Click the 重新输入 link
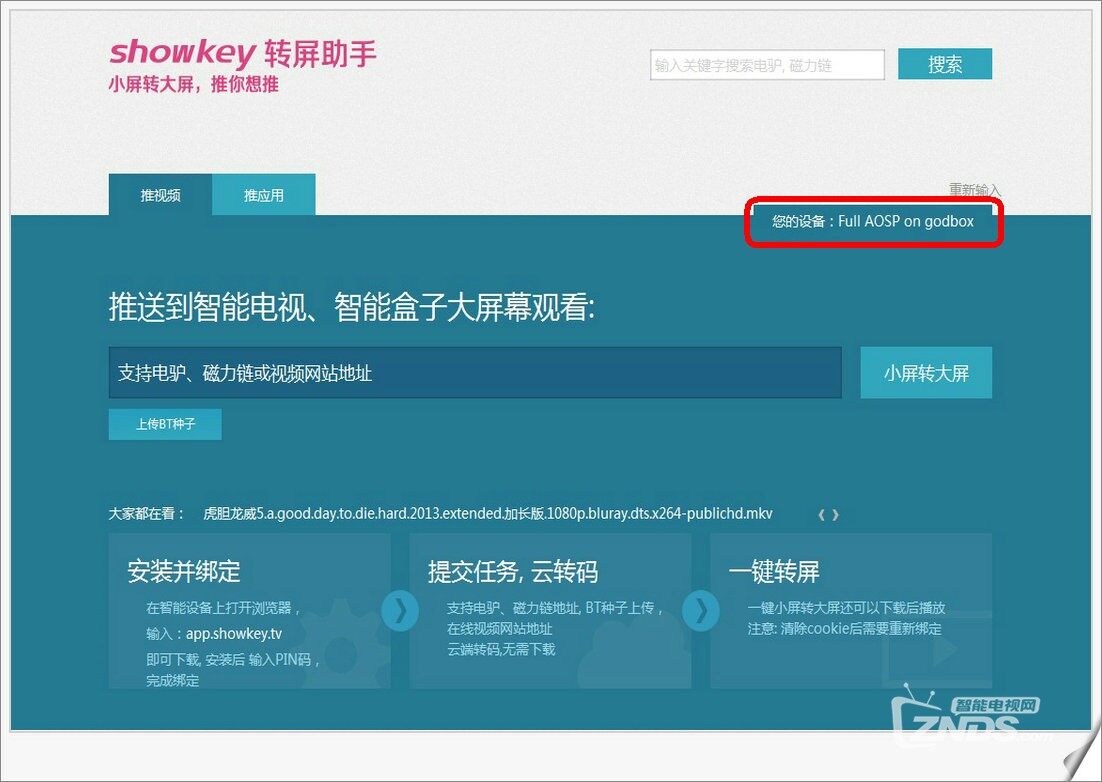This screenshot has width=1102, height=782. click(974, 190)
